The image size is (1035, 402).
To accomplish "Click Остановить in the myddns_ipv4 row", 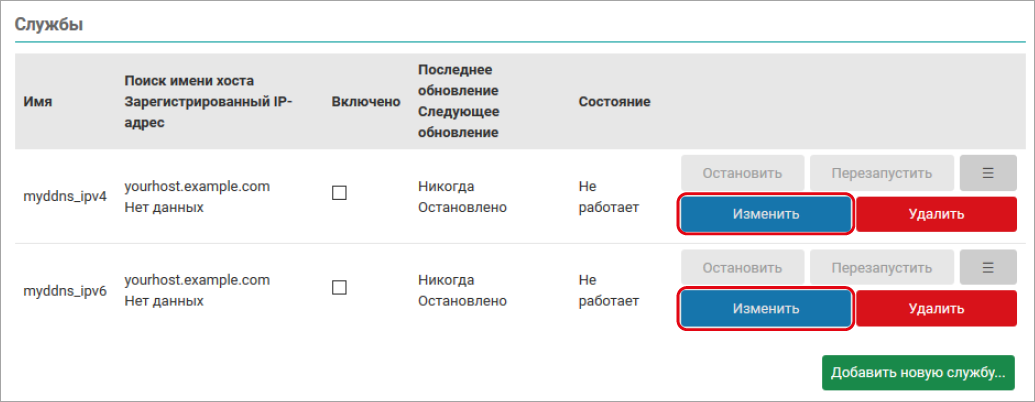I will click(742, 173).
